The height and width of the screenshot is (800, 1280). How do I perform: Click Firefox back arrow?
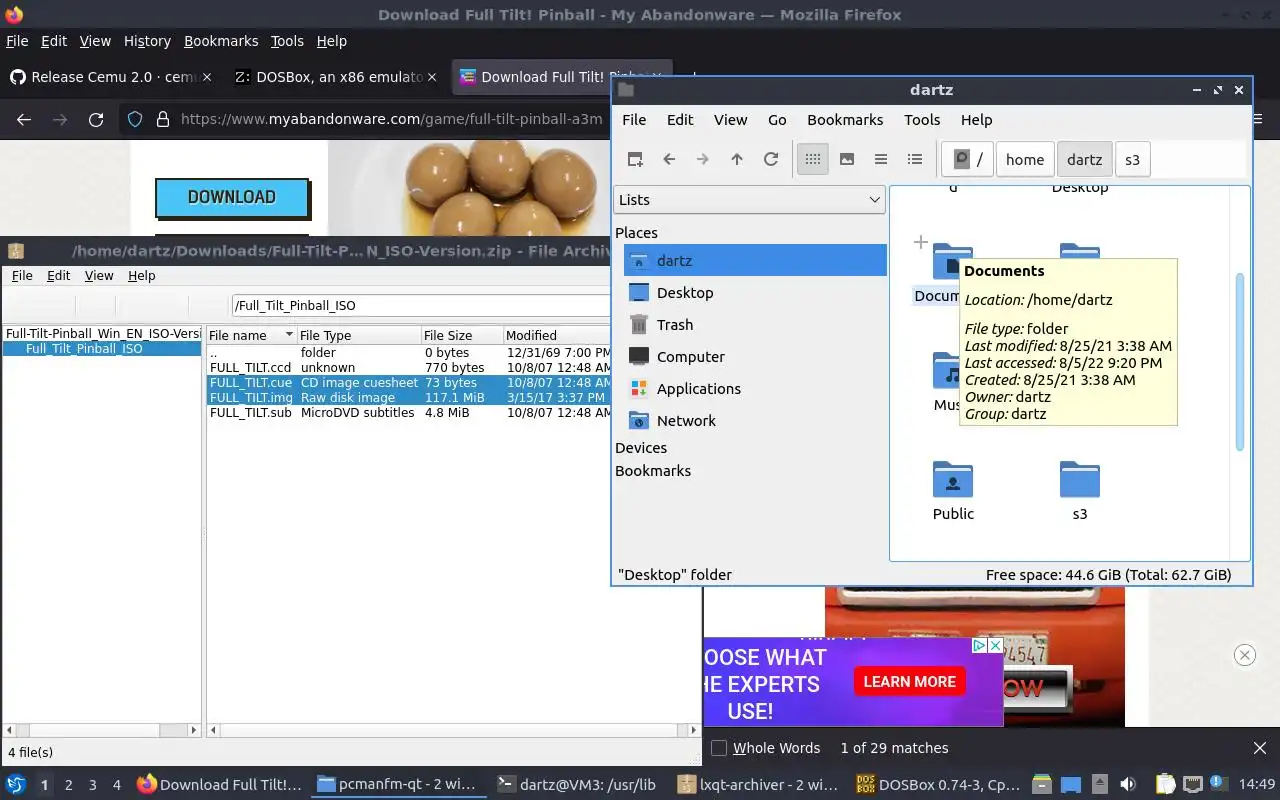click(x=24, y=119)
